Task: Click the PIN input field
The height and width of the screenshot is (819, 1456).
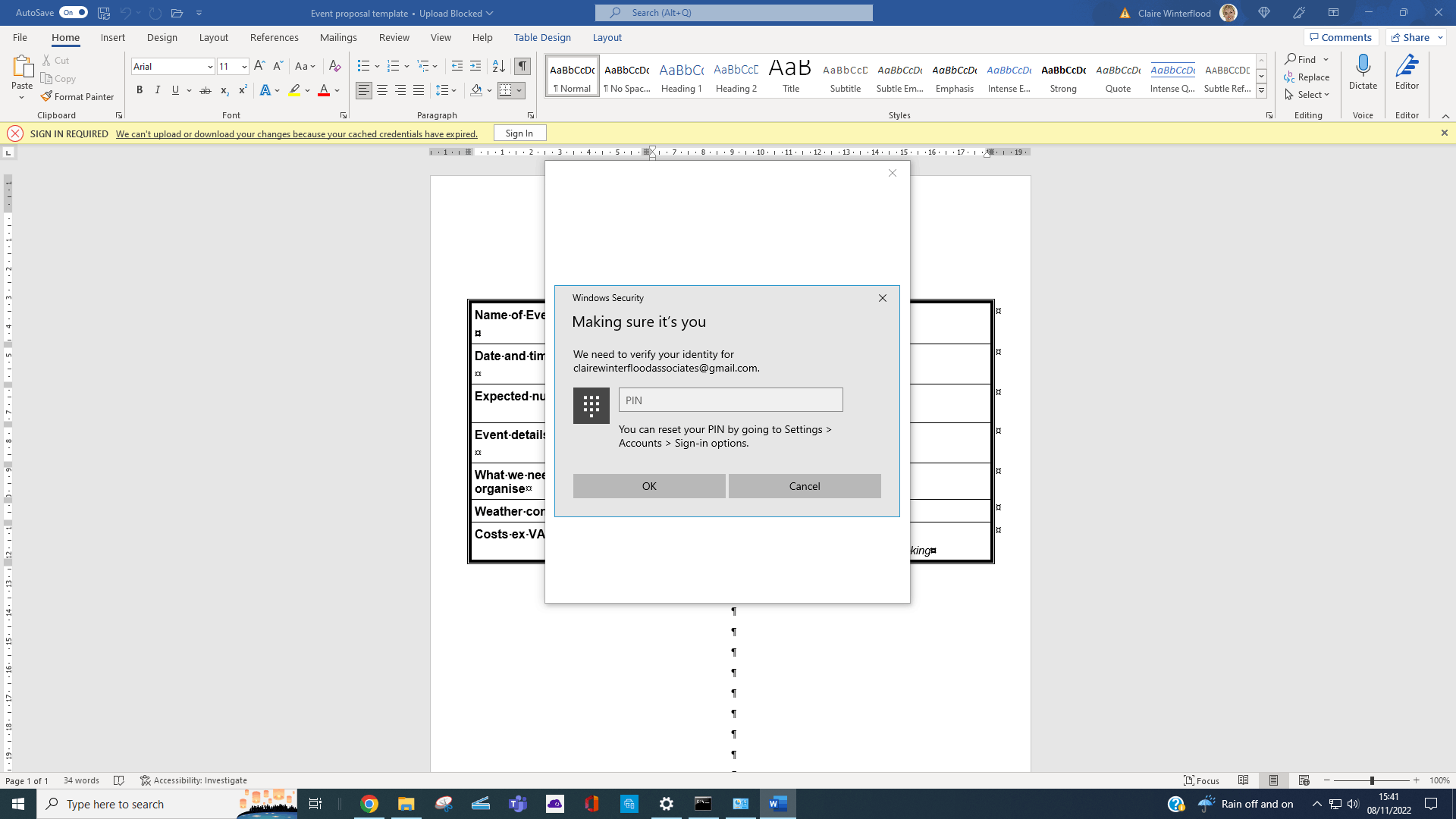Action: [730, 400]
